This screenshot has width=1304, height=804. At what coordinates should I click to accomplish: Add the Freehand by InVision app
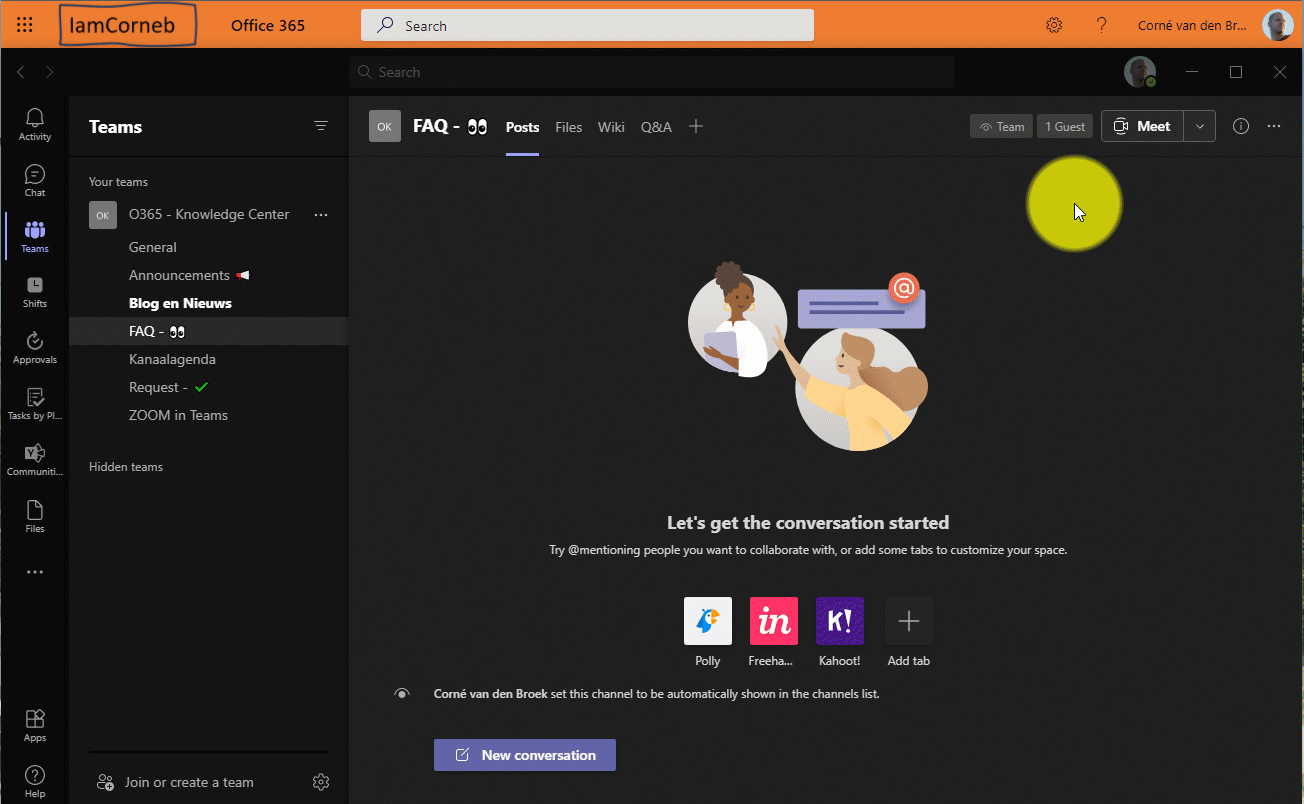pos(774,621)
